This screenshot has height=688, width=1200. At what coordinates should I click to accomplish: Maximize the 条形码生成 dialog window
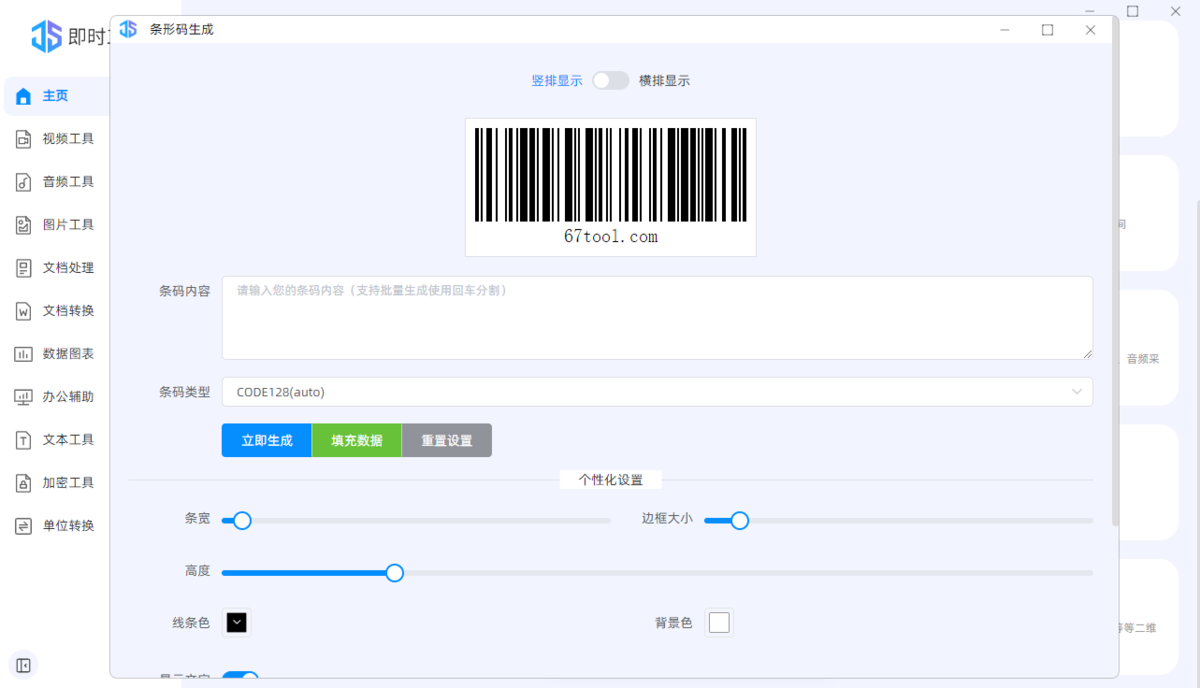pyautogui.click(x=1047, y=30)
